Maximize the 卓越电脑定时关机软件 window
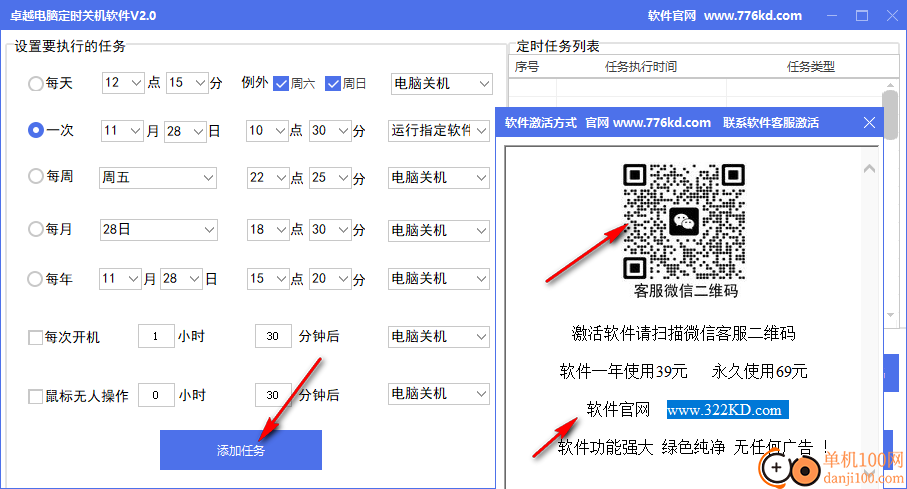 click(x=862, y=16)
